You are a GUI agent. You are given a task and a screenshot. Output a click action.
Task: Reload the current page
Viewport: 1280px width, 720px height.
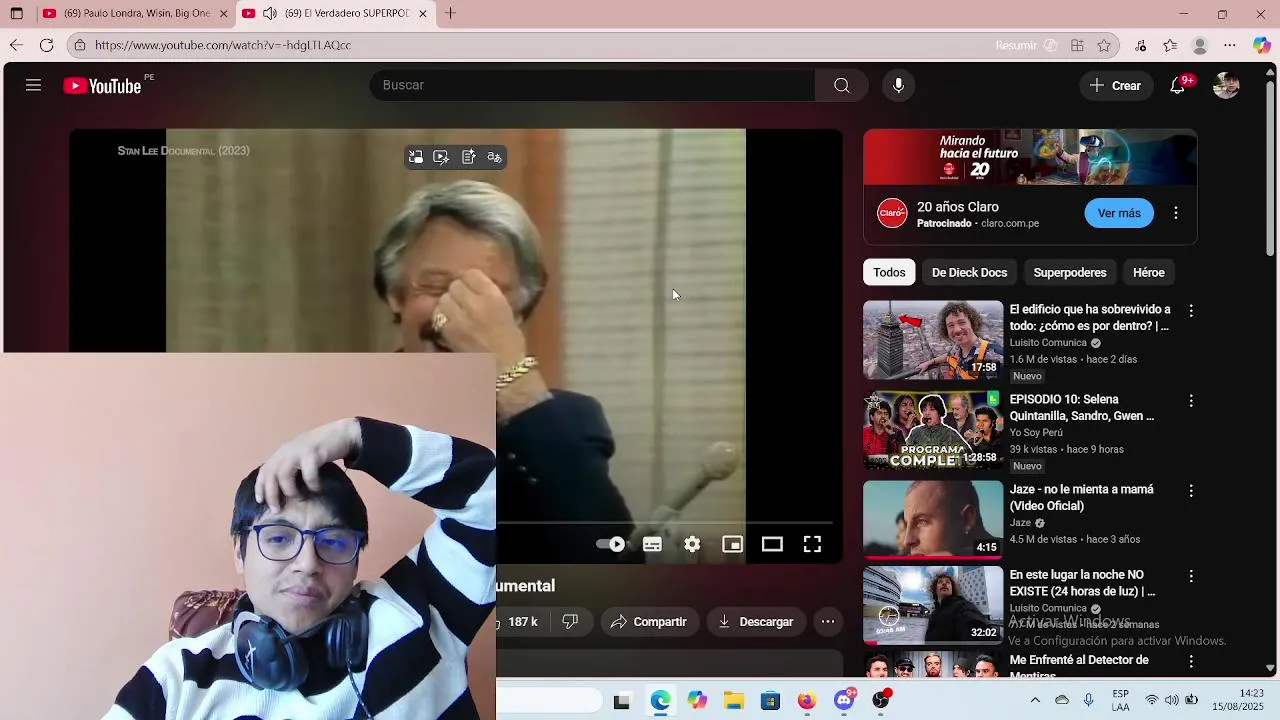coord(46,45)
